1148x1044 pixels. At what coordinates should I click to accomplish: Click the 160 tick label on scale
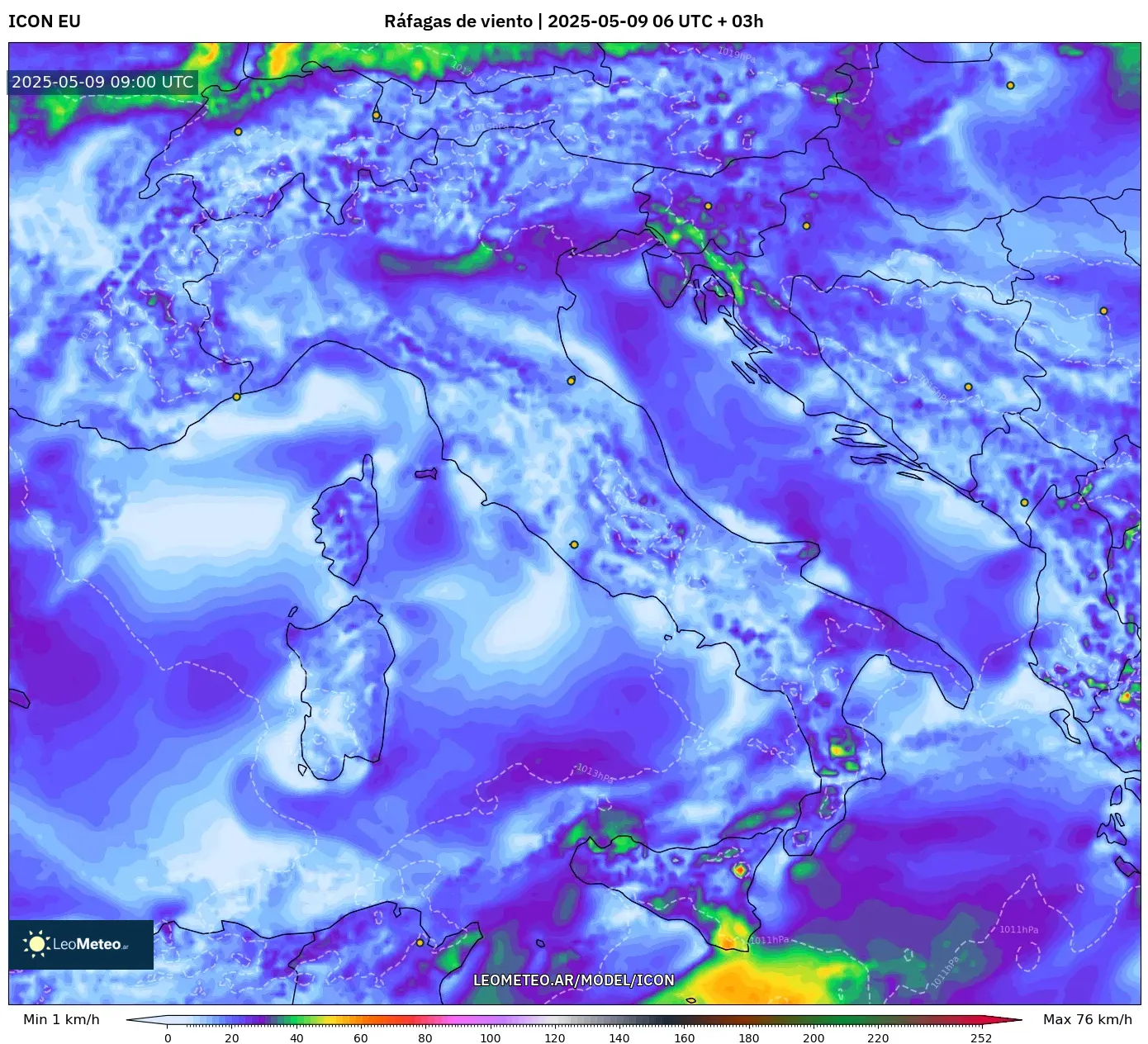coord(685,1038)
